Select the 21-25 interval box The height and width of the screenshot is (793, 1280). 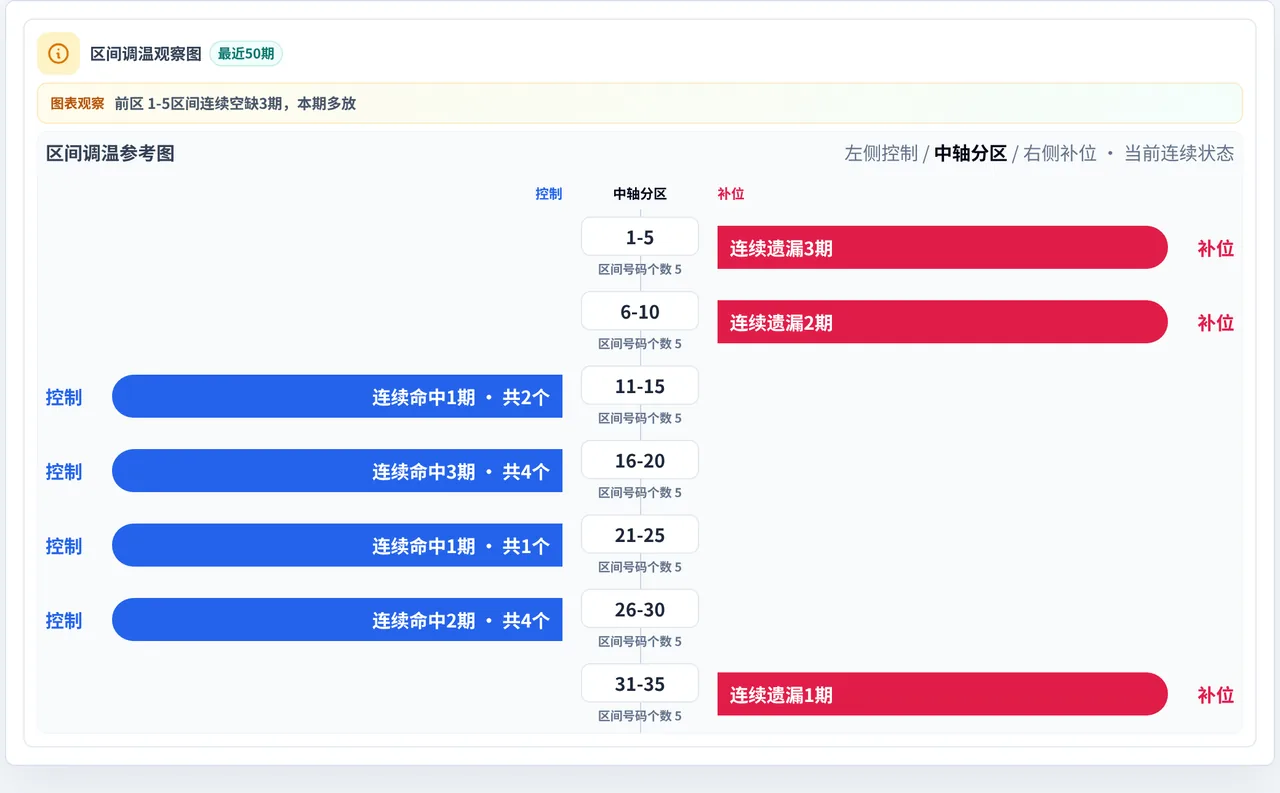click(640, 535)
